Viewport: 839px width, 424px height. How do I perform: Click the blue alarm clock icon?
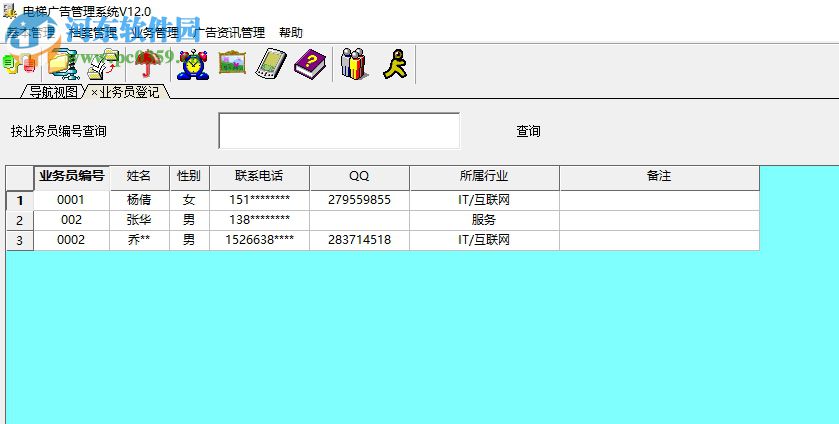click(x=193, y=64)
